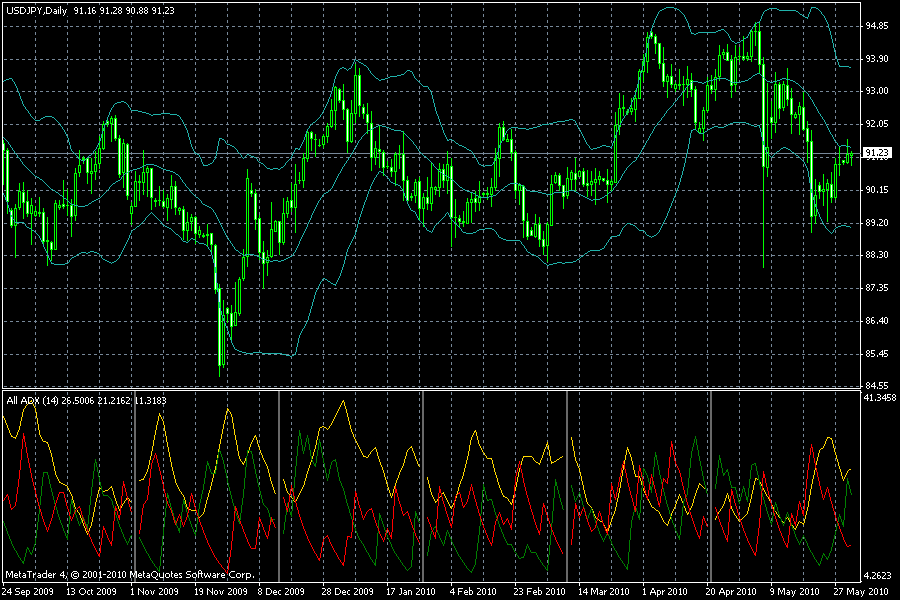Click the 1 Apr 2010 date label
900x600 pixels.
pos(665,591)
